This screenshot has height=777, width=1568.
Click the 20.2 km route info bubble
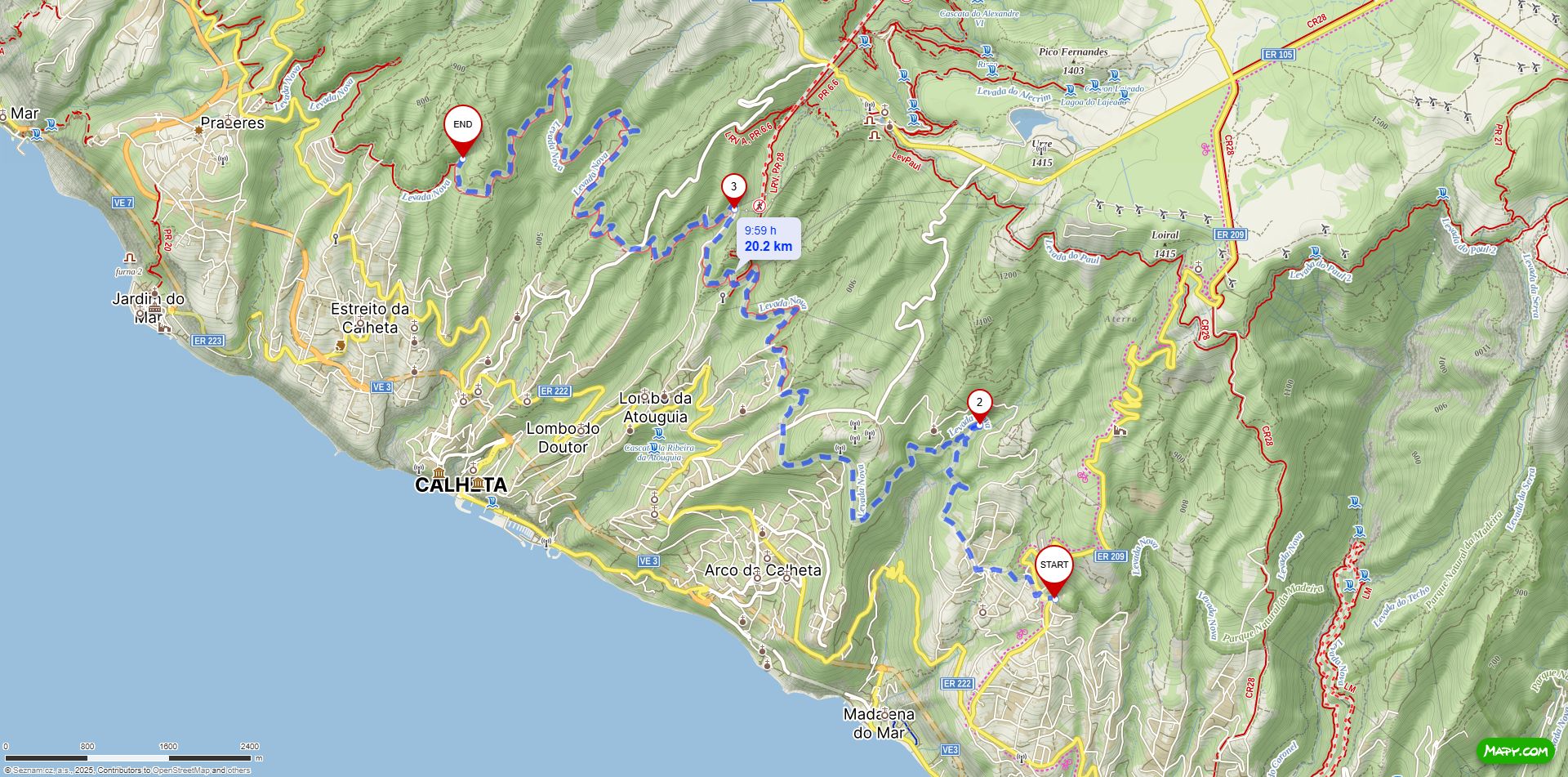coord(768,239)
